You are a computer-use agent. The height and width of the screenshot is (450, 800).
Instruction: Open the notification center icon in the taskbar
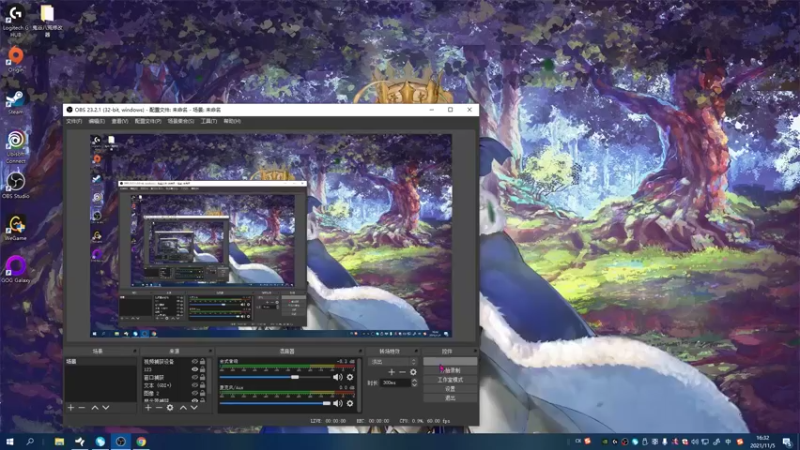coord(788,442)
